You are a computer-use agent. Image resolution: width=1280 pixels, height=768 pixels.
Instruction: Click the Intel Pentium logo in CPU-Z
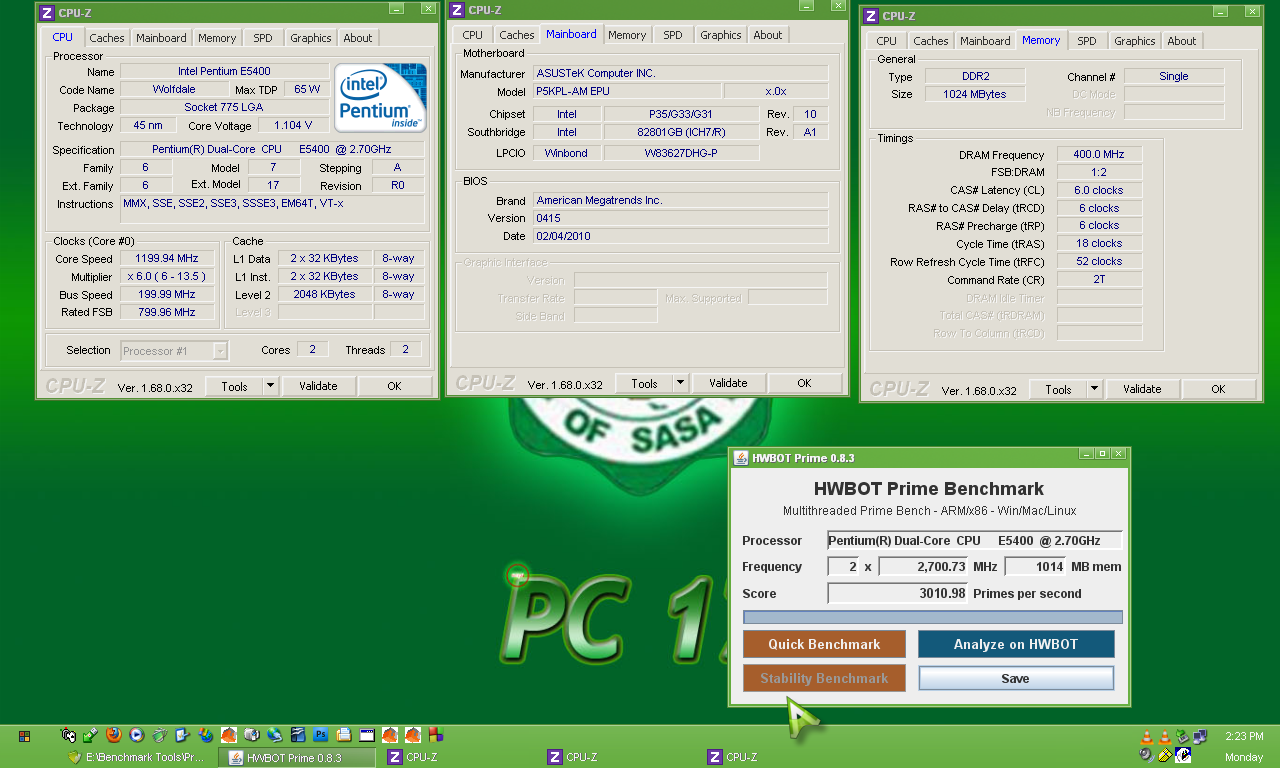tap(380, 98)
